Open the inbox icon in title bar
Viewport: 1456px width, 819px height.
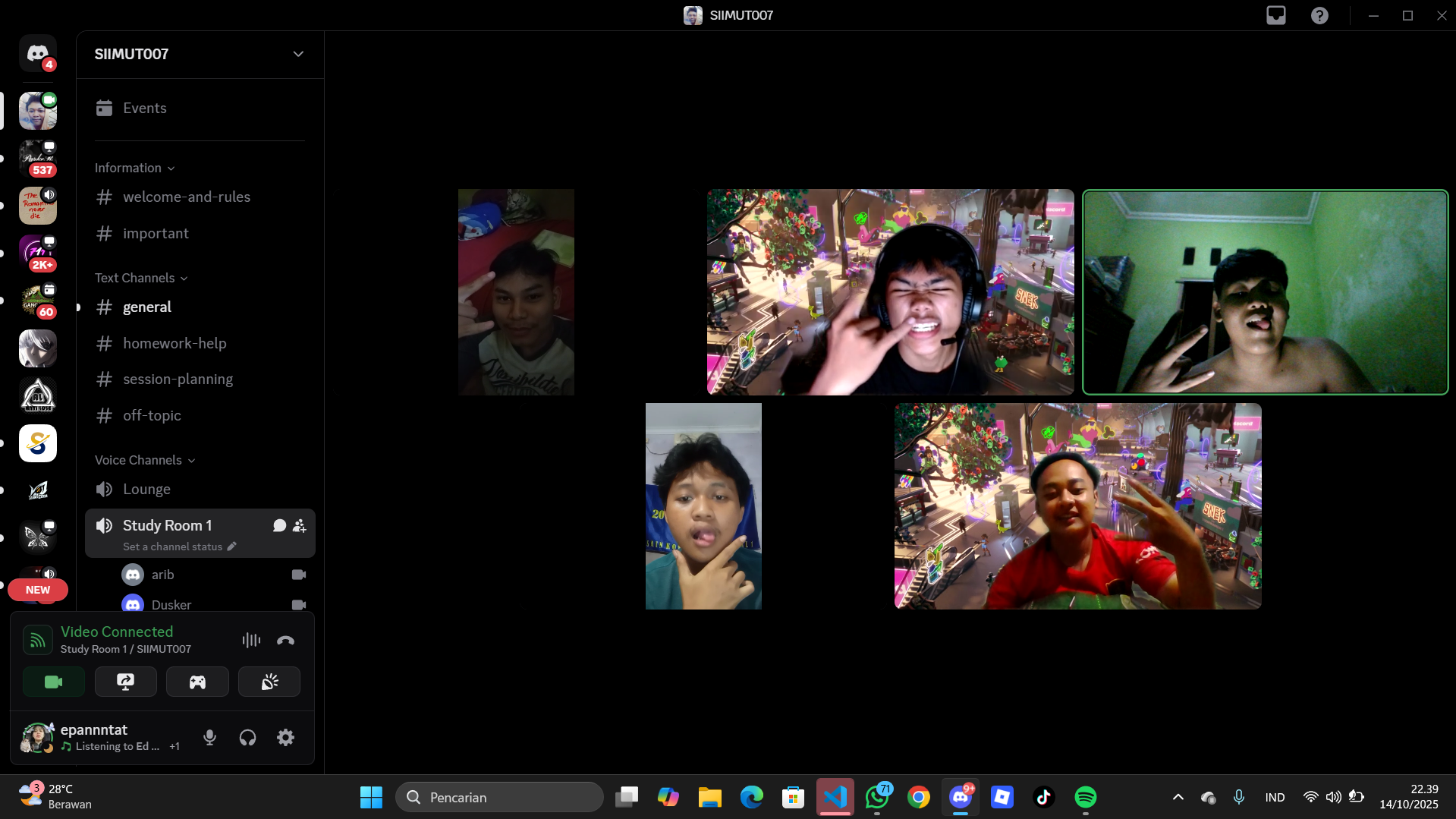[1276, 15]
